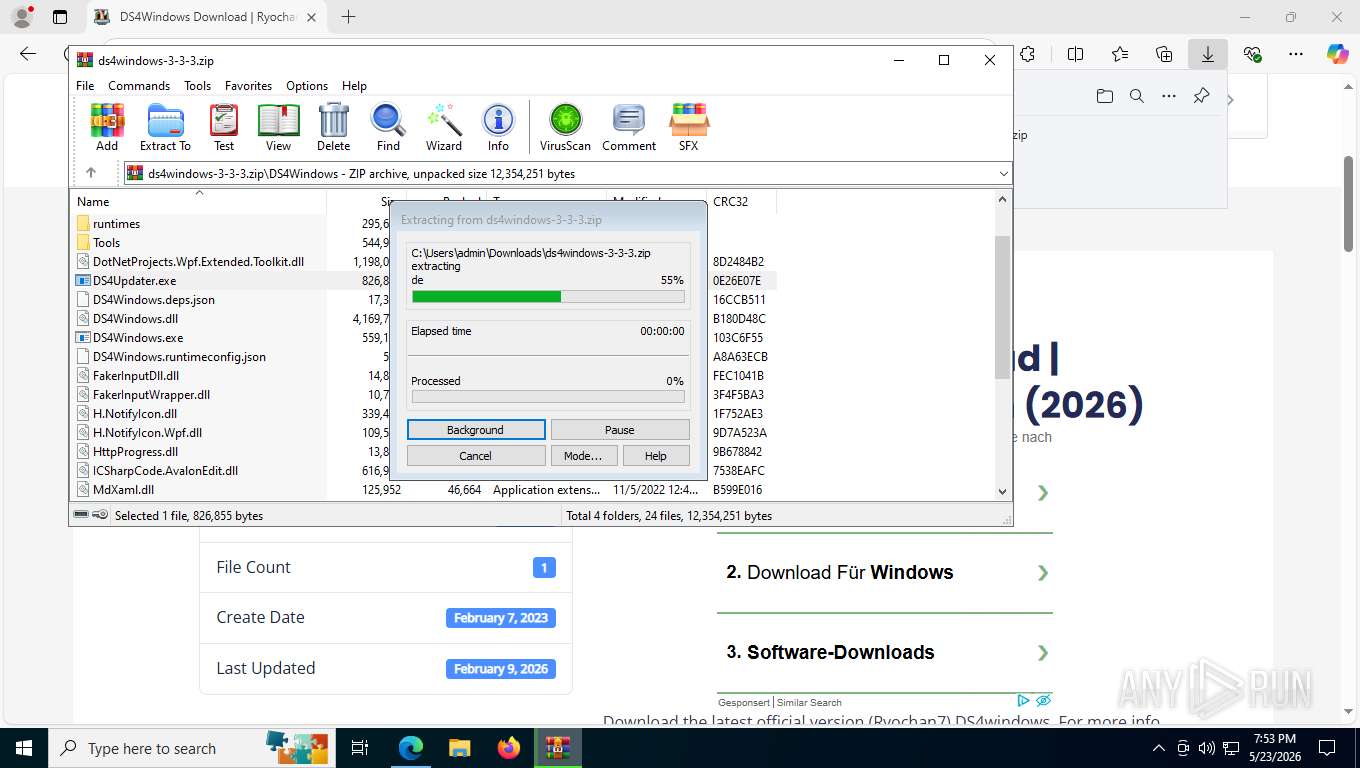Image resolution: width=1360 pixels, height=768 pixels.
Task: Open Edge Downloads toolbar icon
Action: click(x=1208, y=54)
